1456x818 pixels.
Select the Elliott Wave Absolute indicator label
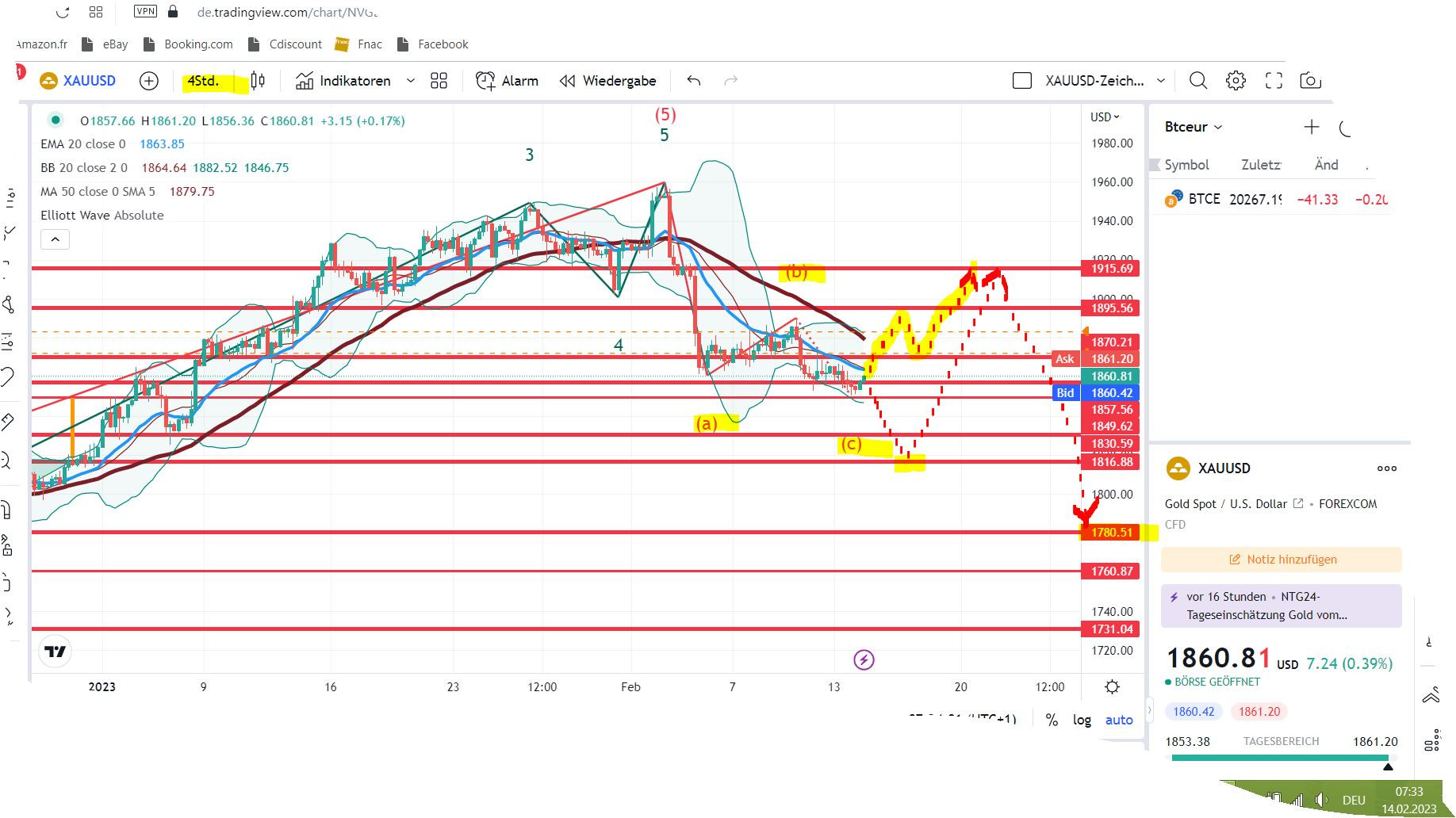102,216
